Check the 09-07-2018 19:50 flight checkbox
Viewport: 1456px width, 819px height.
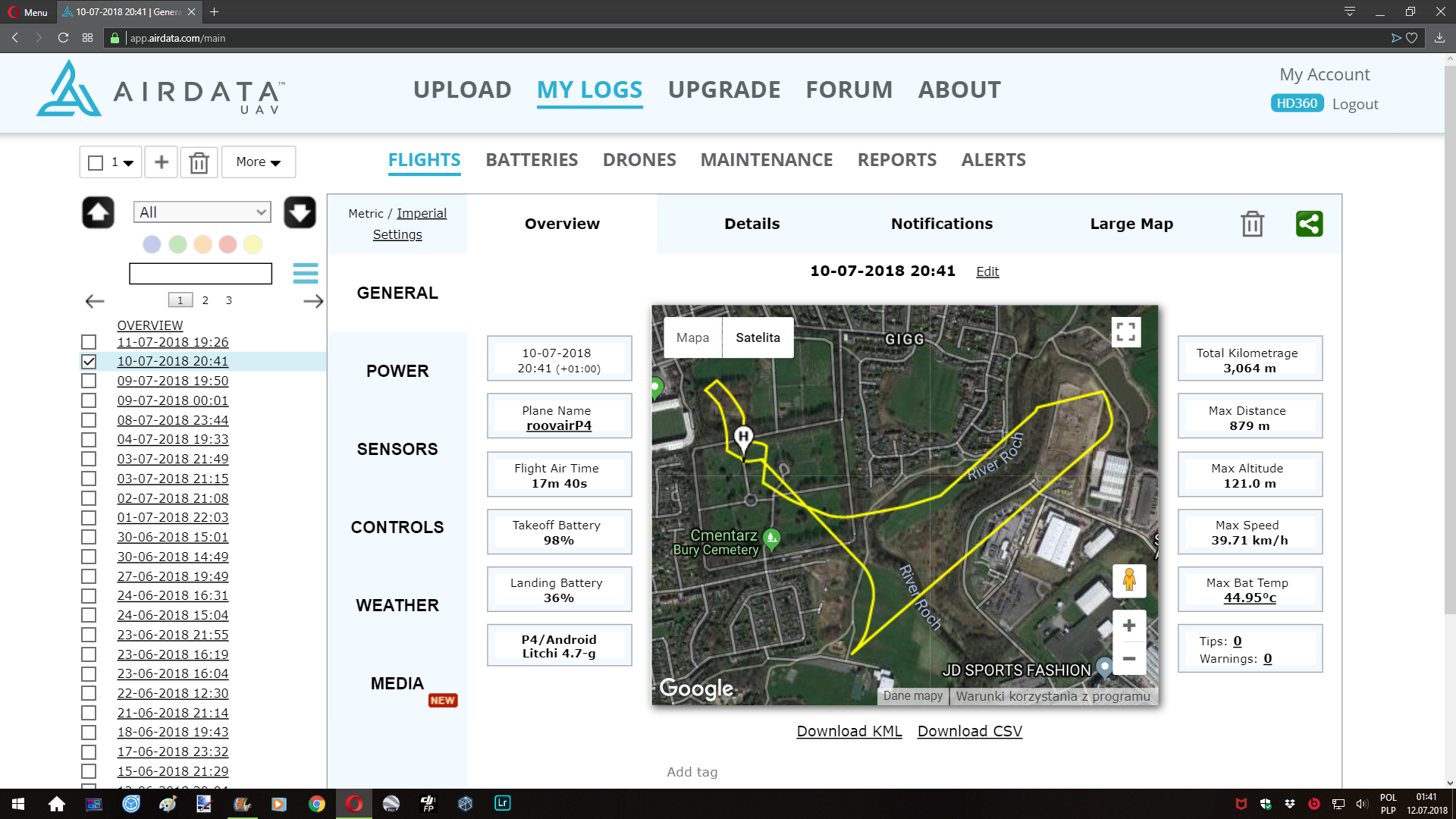pos(89,381)
